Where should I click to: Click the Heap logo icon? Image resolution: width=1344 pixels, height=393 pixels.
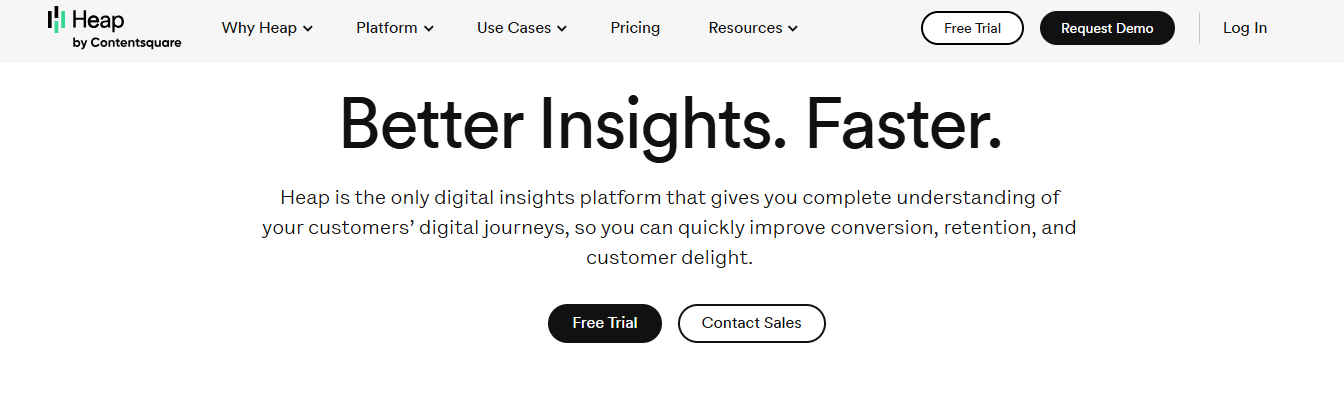[57, 18]
